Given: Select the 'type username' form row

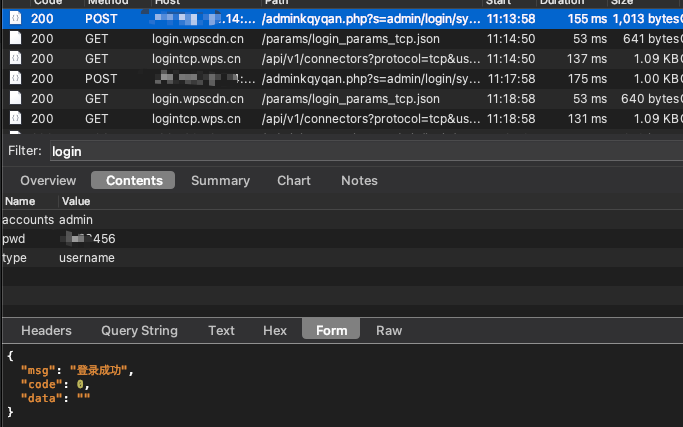Looking at the screenshot, I should click(x=342, y=258).
